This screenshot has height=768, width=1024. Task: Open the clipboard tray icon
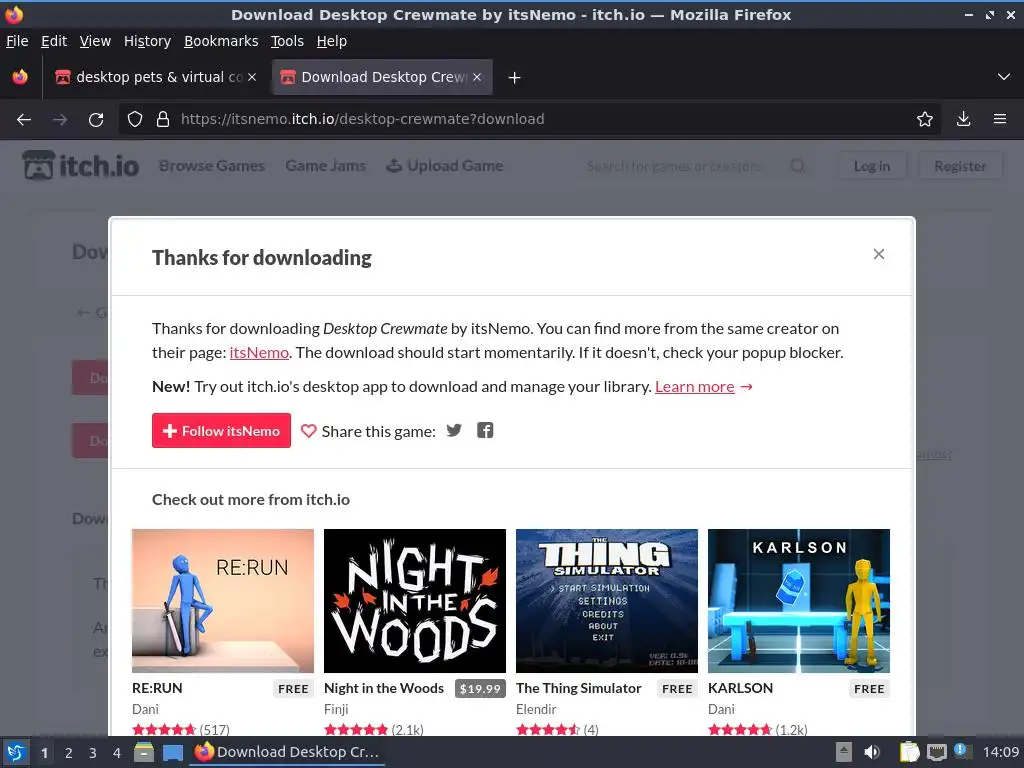(x=909, y=752)
